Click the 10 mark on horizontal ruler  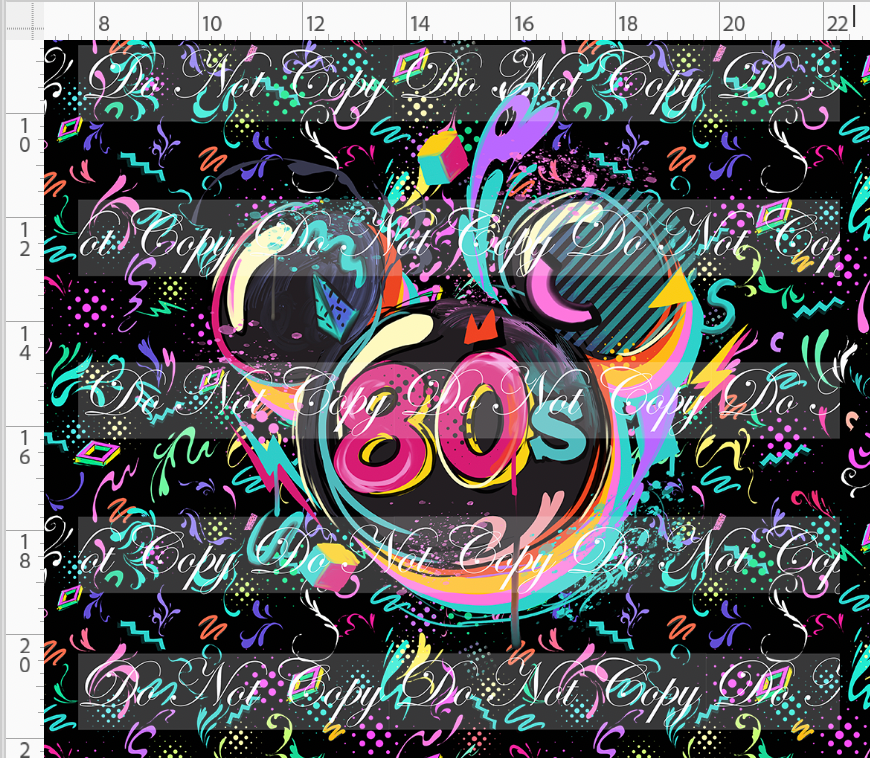[x=211, y=24]
